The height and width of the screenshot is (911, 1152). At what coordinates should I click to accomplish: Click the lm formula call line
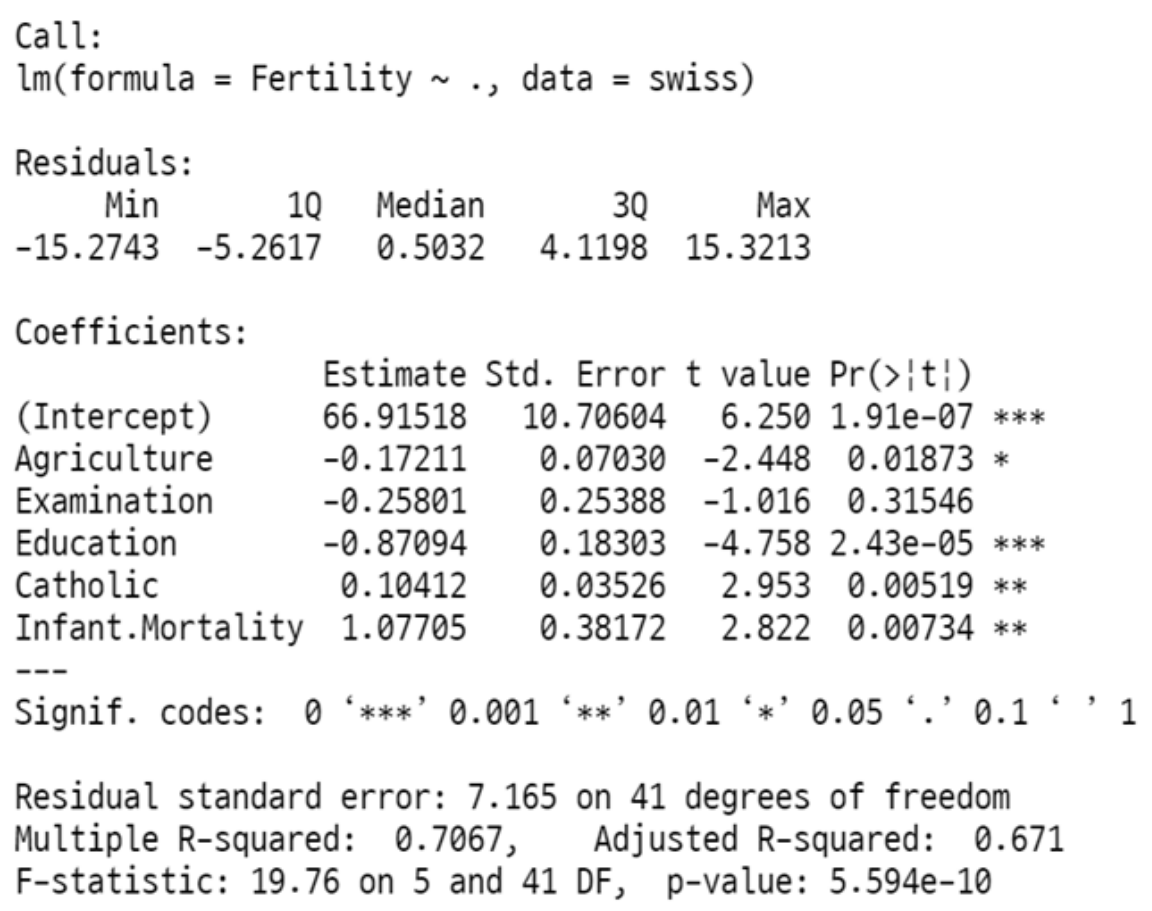tap(384, 79)
